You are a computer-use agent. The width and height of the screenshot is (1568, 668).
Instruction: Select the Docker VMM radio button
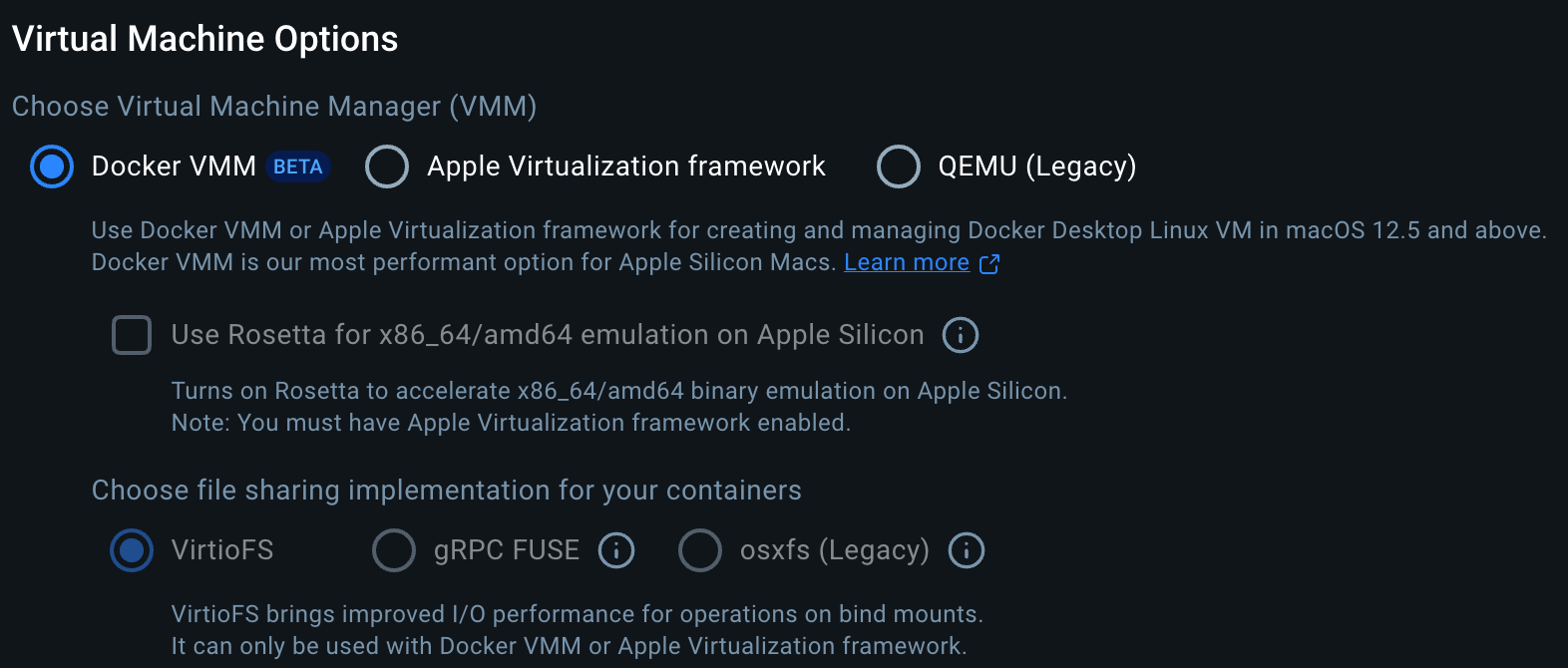click(x=52, y=167)
